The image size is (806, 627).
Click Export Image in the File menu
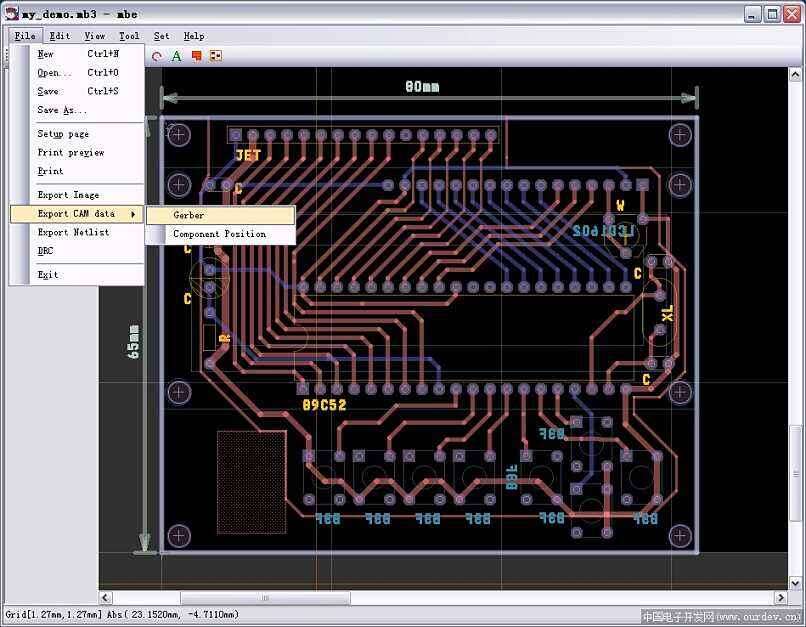coord(64,194)
